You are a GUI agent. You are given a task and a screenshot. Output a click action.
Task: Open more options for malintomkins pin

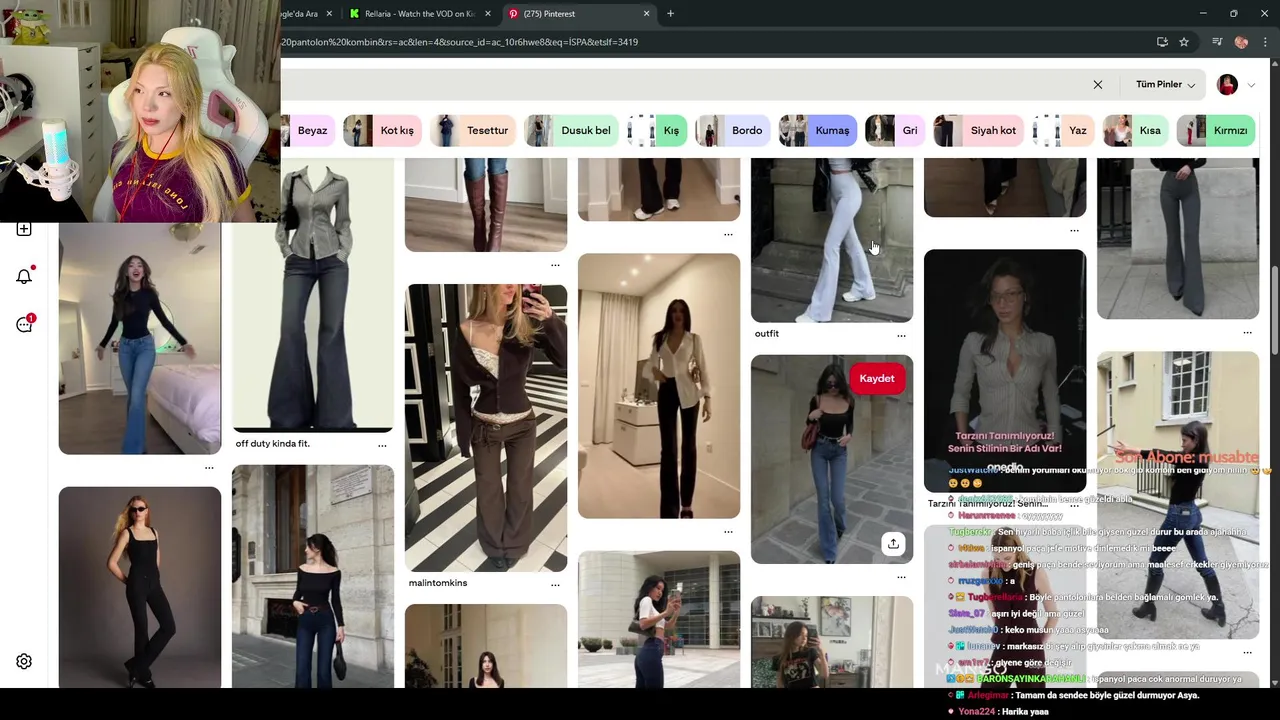point(555,584)
